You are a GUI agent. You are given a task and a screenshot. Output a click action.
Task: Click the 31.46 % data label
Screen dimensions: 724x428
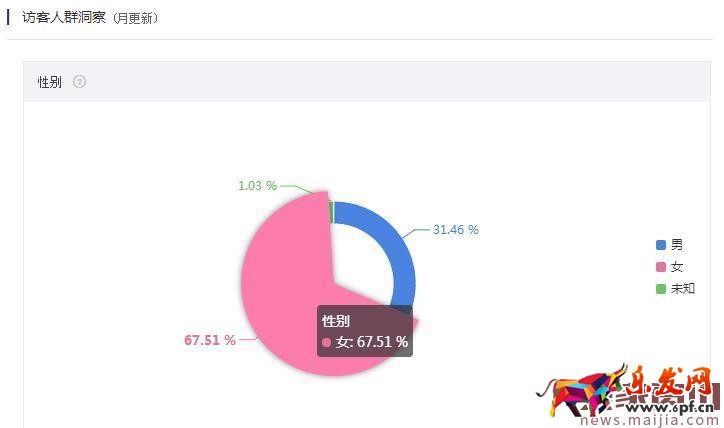click(x=455, y=230)
